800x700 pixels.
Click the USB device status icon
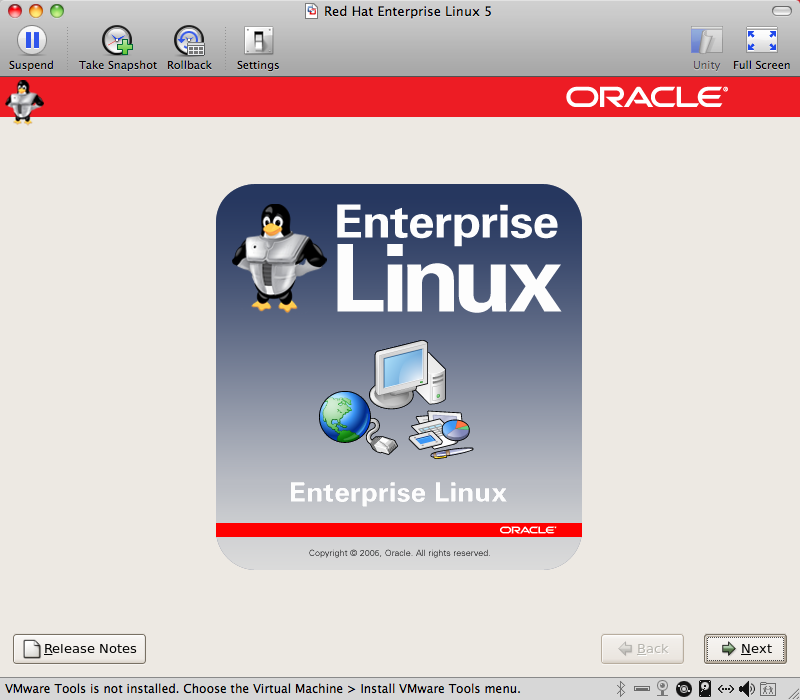coord(642,689)
